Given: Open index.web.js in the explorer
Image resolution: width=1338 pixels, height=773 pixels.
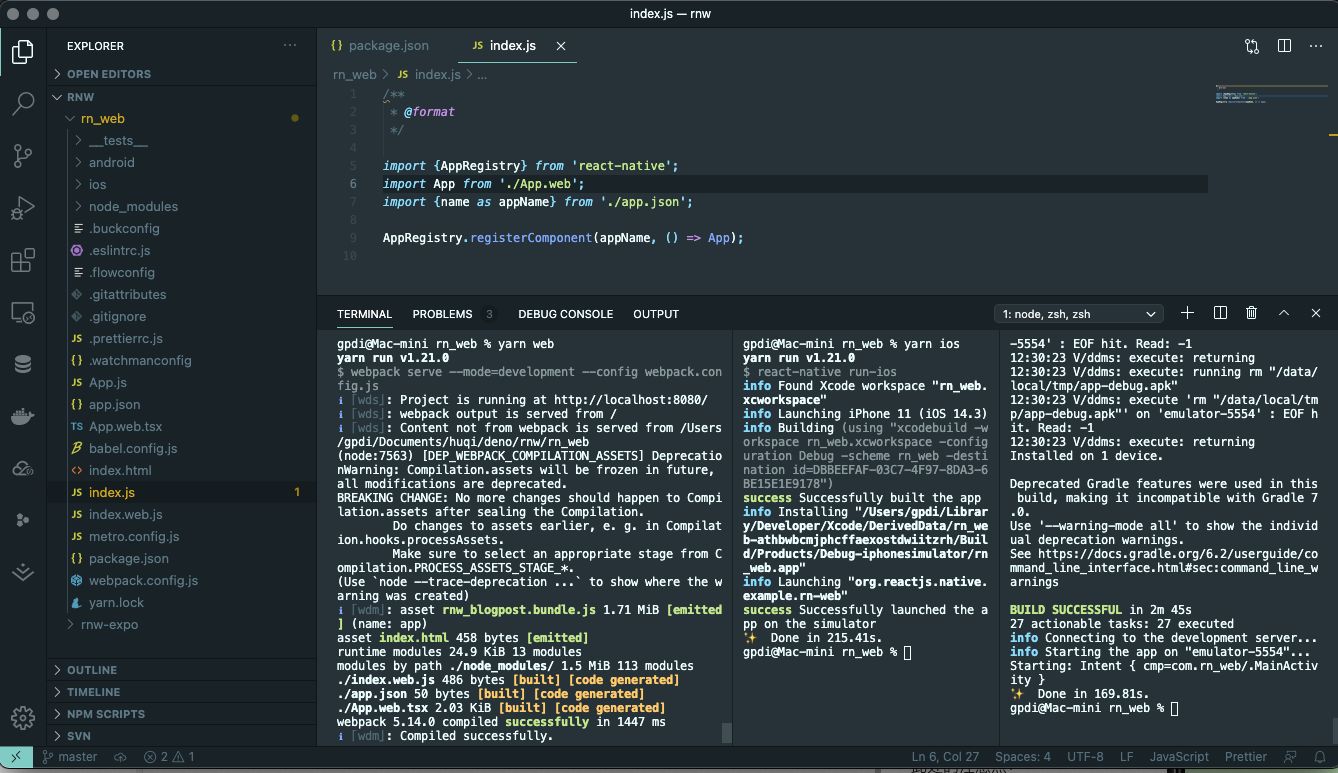Looking at the screenshot, I should (x=182, y=514).
